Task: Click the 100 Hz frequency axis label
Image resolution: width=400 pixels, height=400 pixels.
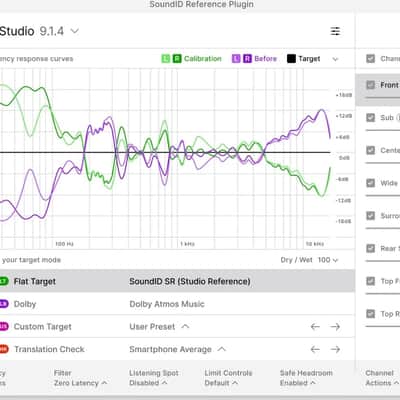Action: (x=64, y=244)
